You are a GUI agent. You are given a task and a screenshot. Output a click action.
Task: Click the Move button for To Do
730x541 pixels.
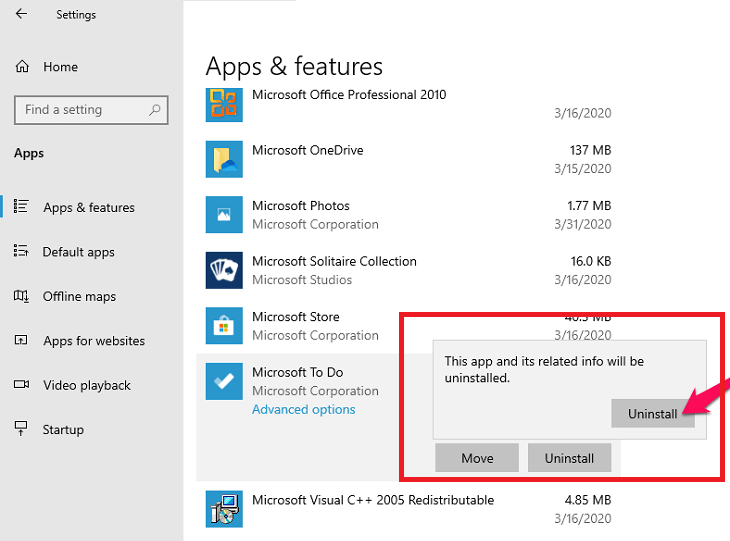[477, 458]
